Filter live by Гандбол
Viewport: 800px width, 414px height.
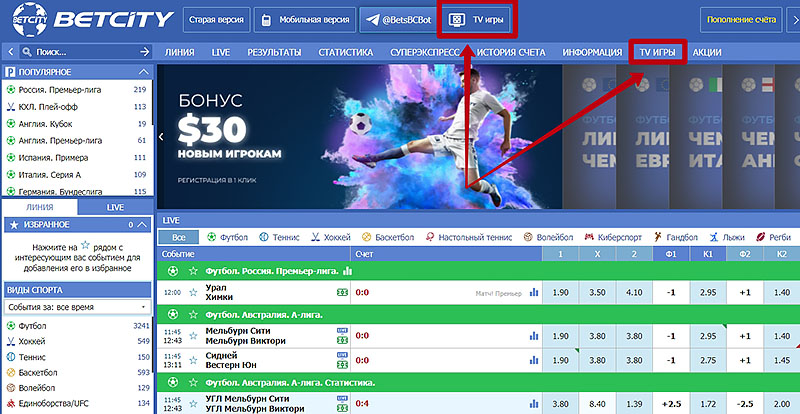pos(676,237)
